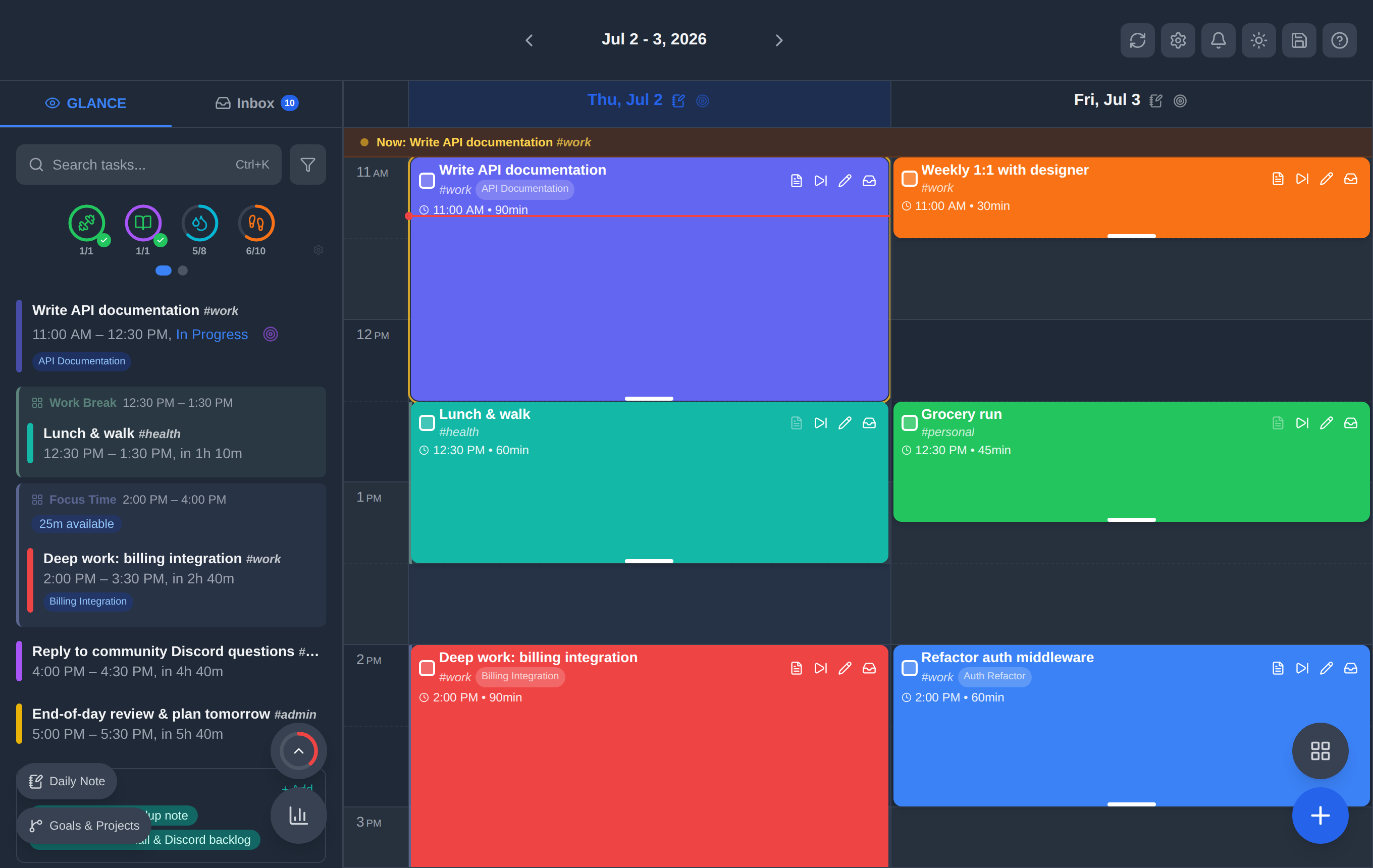
Task: Check off Lunch & walk task
Action: point(427,423)
